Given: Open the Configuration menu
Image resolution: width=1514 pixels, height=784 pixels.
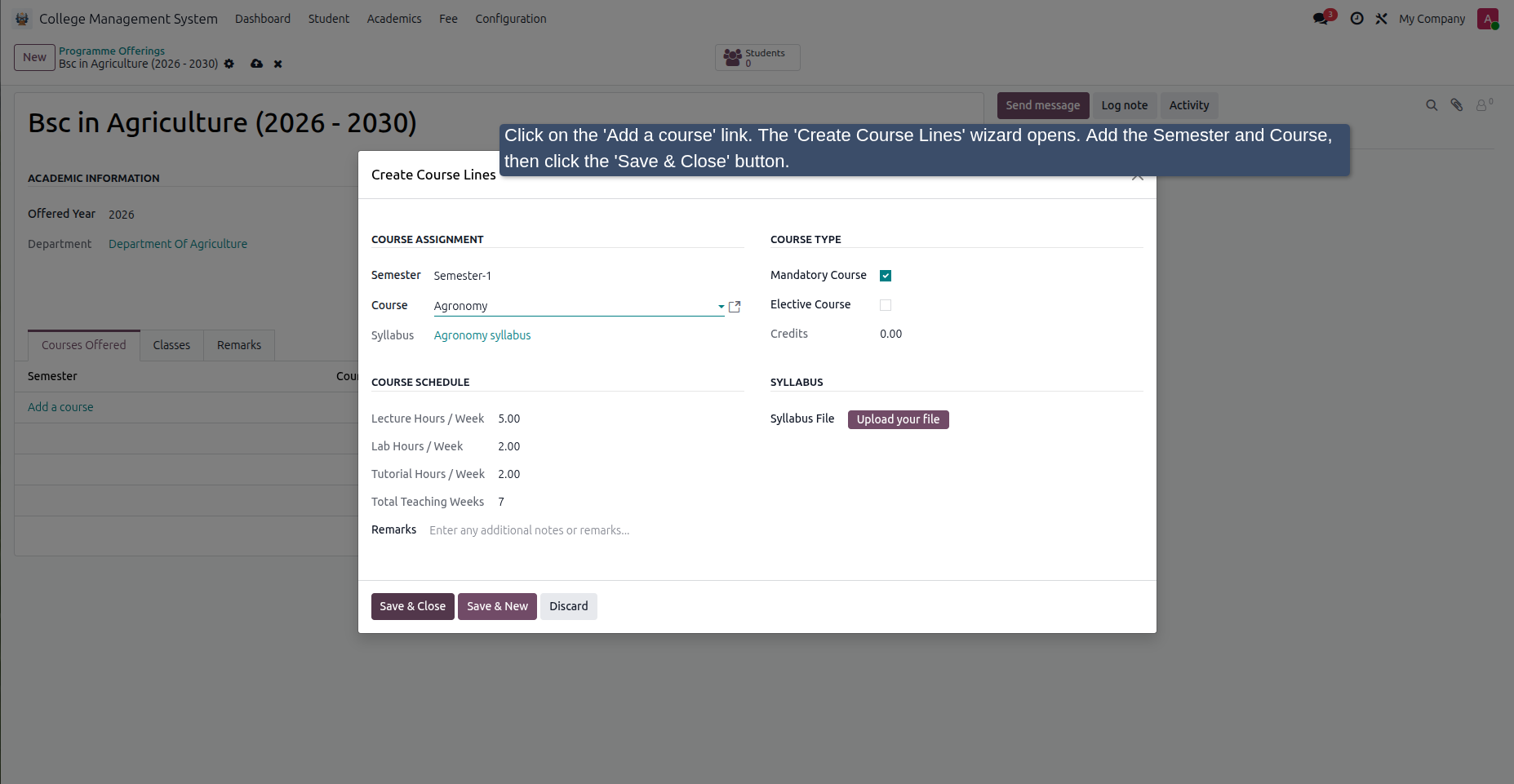Looking at the screenshot, I should pos(511,19).
